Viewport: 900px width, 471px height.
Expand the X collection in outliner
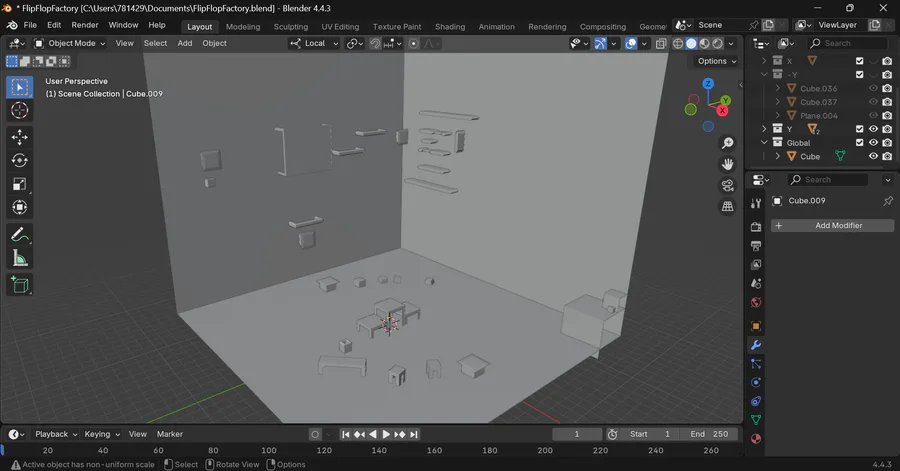pos(764,61)
